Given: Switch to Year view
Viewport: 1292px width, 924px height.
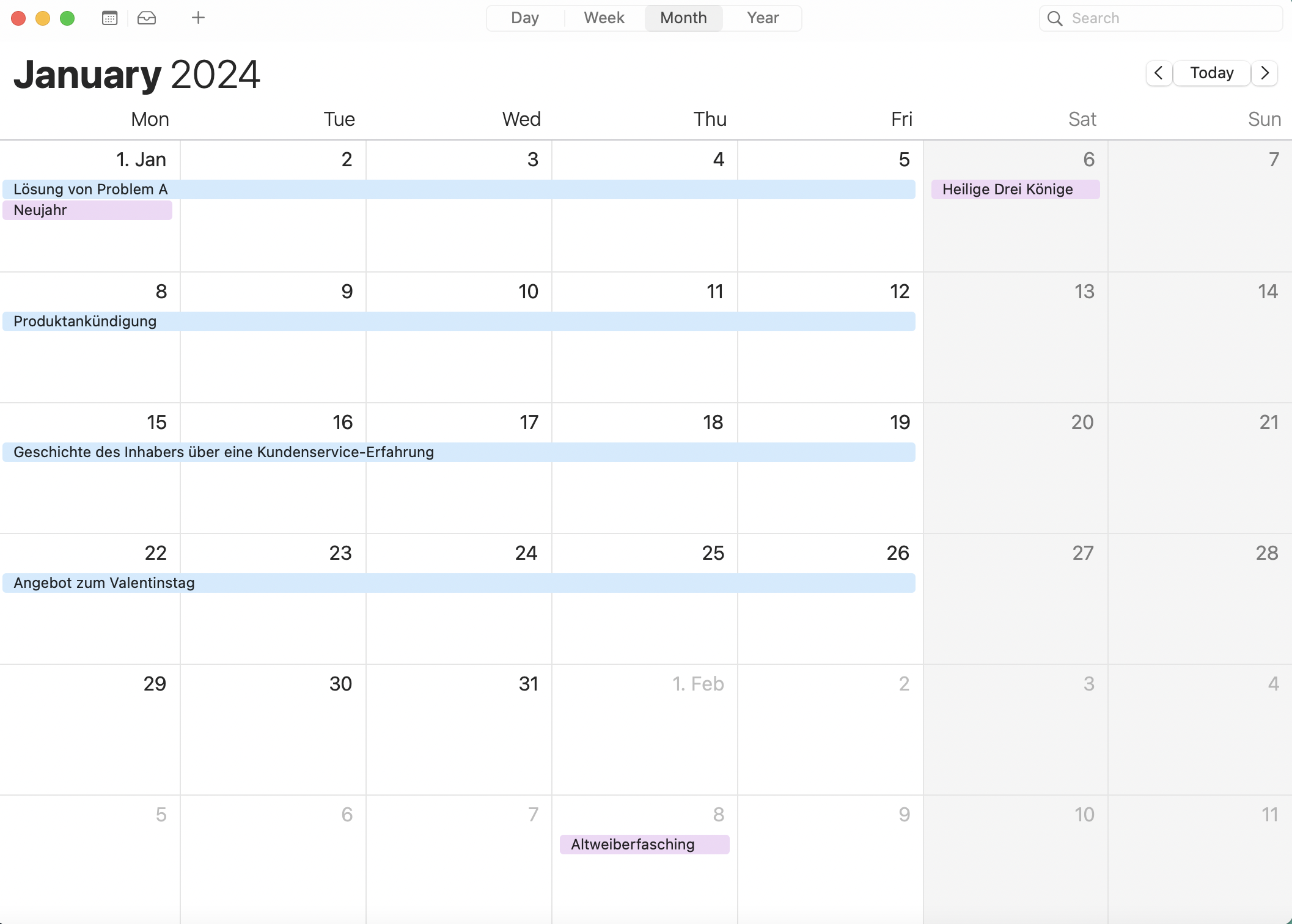Looking at the screenshot, I should pyautogui.click(x=762, y=18).
